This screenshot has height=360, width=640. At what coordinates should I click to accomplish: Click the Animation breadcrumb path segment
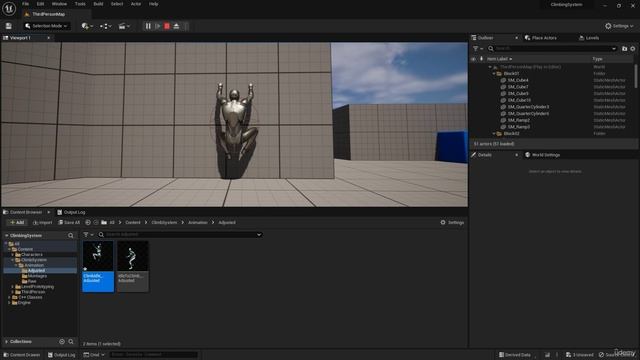[198, 223]
